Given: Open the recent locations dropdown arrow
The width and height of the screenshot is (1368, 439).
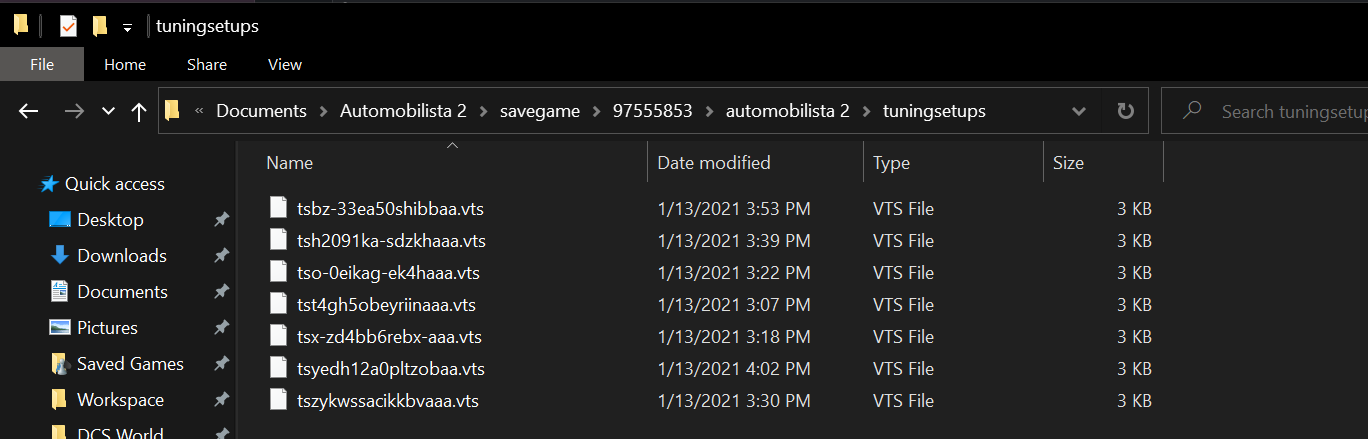Looking at the screenshot, I should pyautogui.click(x=108, y=111).
